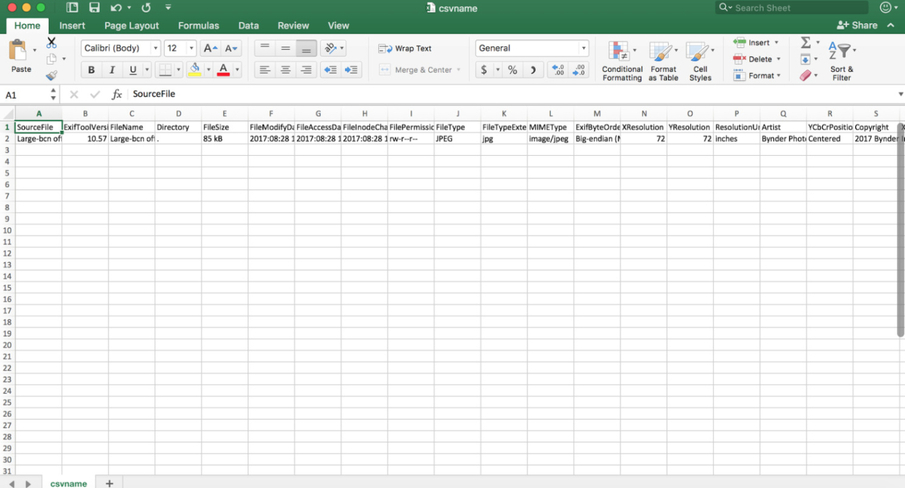Screen dimensions: 905x488
Task: Click the Undo arrow
Action: (117, 7)
